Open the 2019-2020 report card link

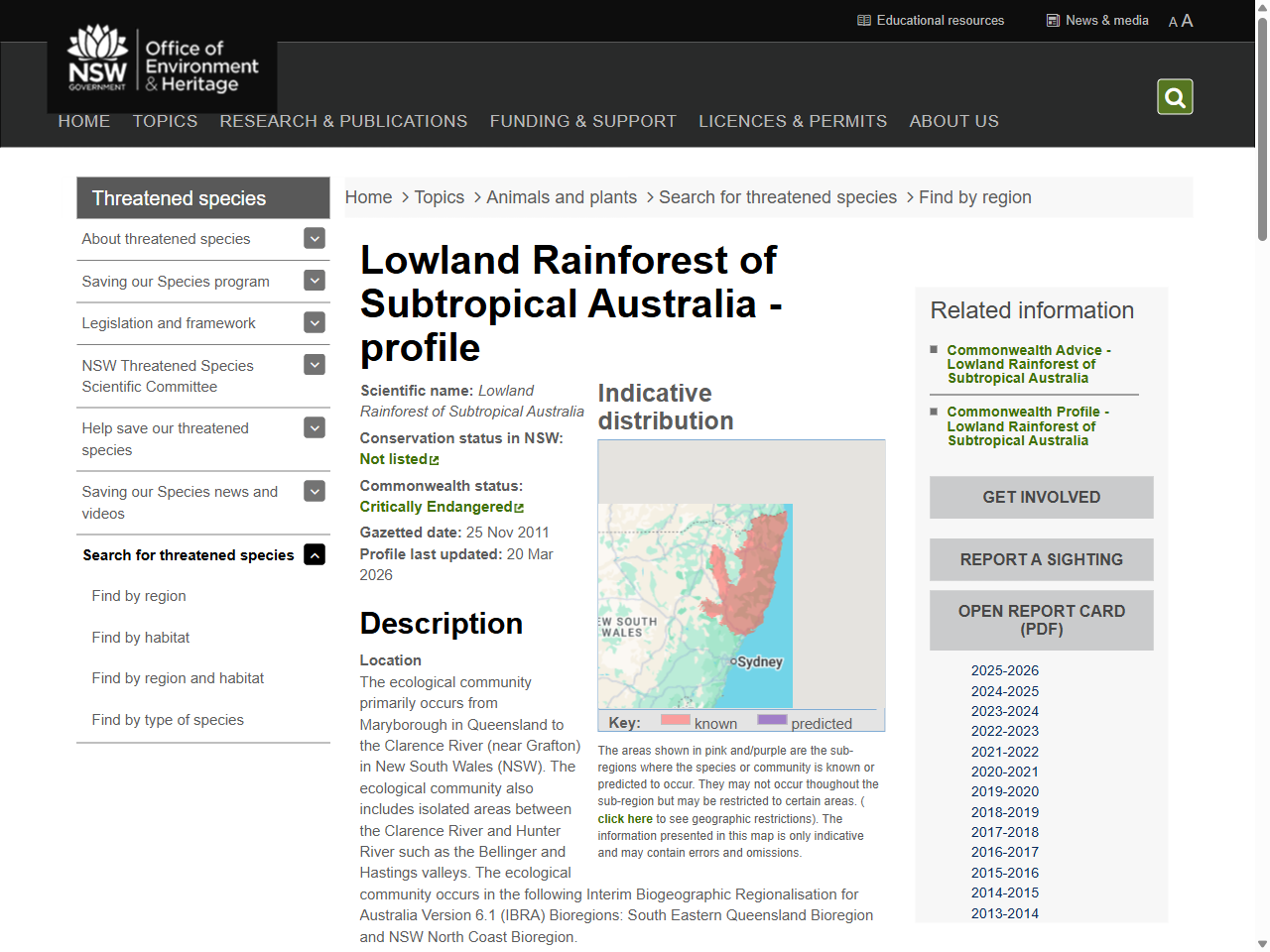click(x=1005, y=791)
